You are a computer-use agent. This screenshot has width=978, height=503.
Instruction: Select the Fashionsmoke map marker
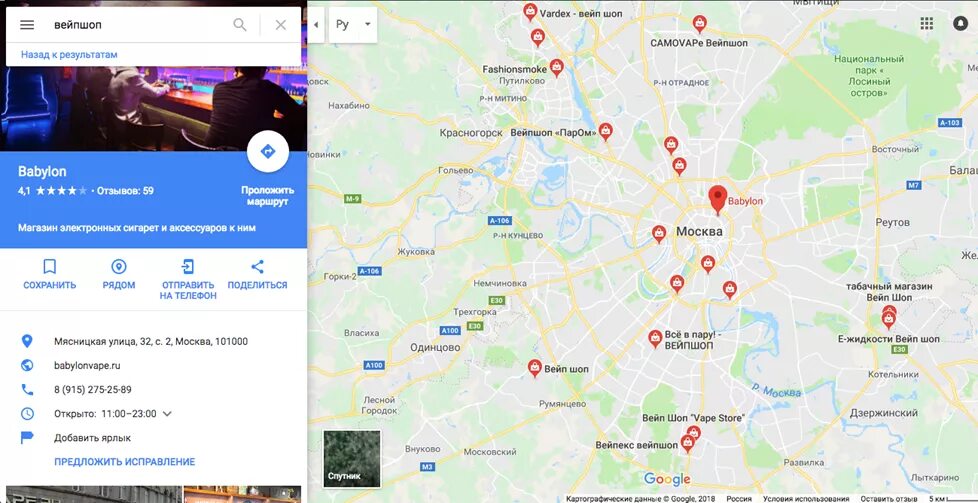tap(556, 67)
